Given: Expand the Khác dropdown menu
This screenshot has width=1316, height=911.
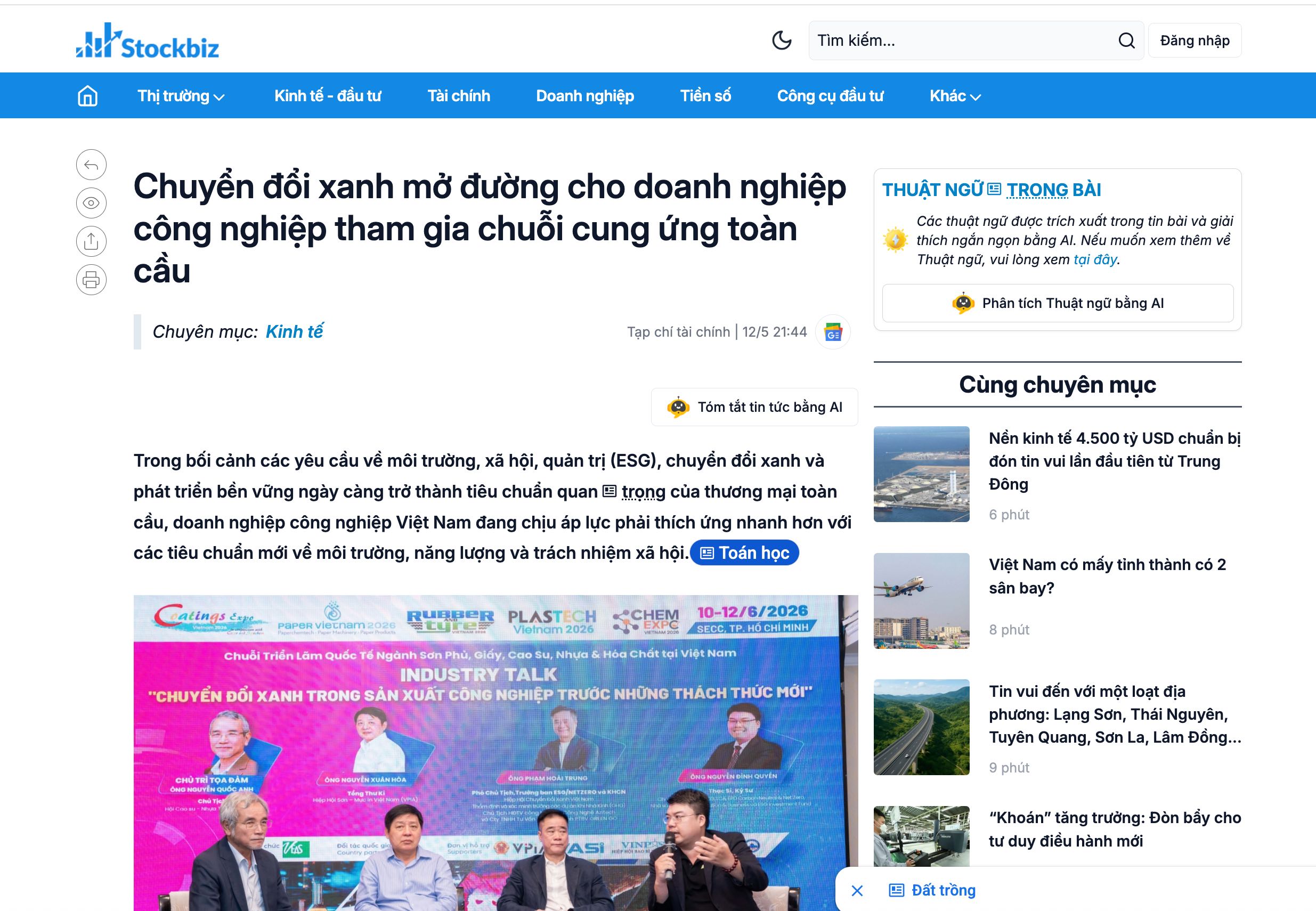Looking at the screenshot, I should (955, 96).
